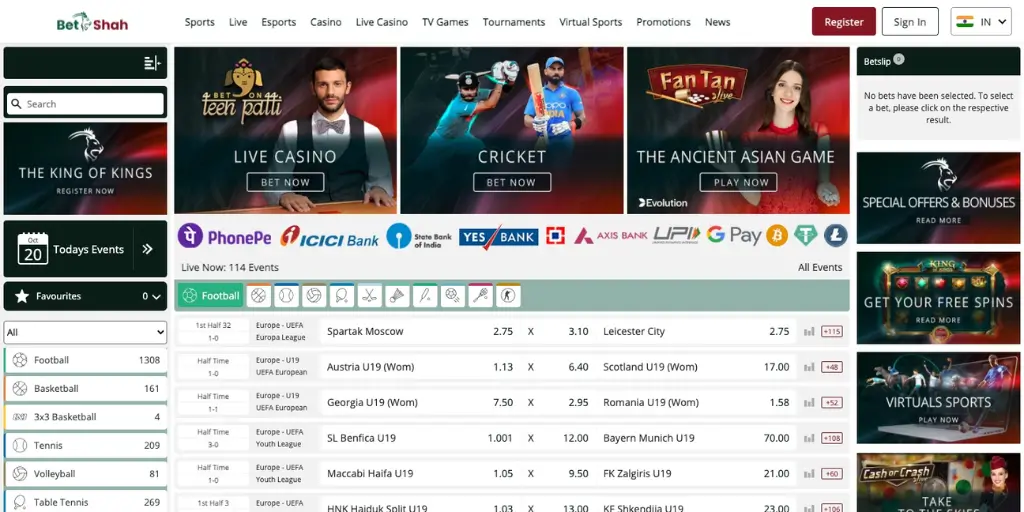Open The King of Kings register banner
Image resolution: width=1024 pixels, height=512 pixels.
86,168
